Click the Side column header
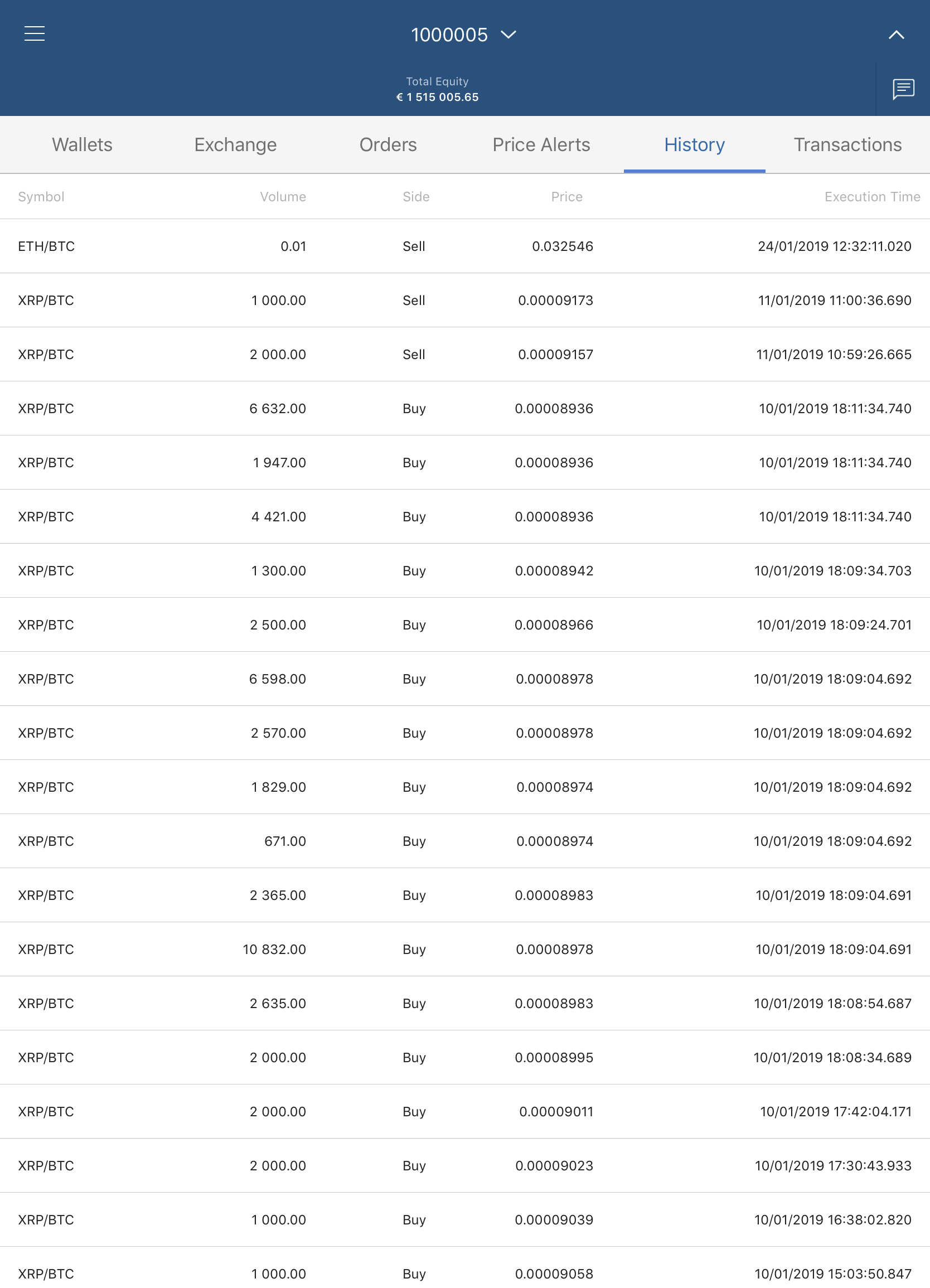This screenshot has width=930, height=1288. point(415,196)
